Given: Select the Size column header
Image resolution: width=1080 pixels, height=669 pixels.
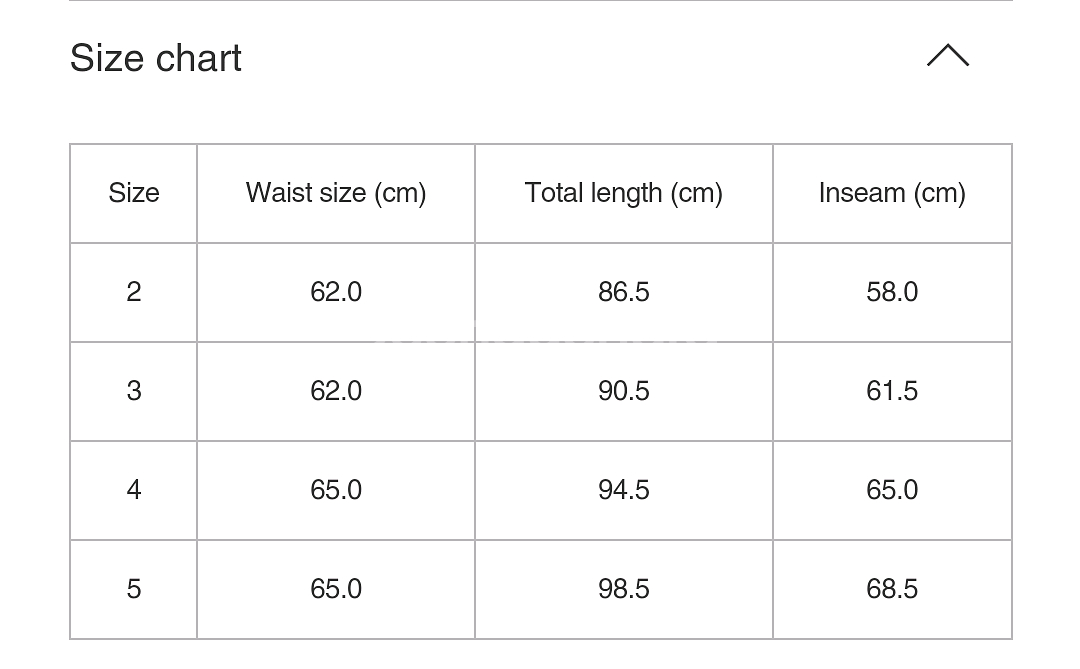Looking at the screenshot, I should point(134,193).
